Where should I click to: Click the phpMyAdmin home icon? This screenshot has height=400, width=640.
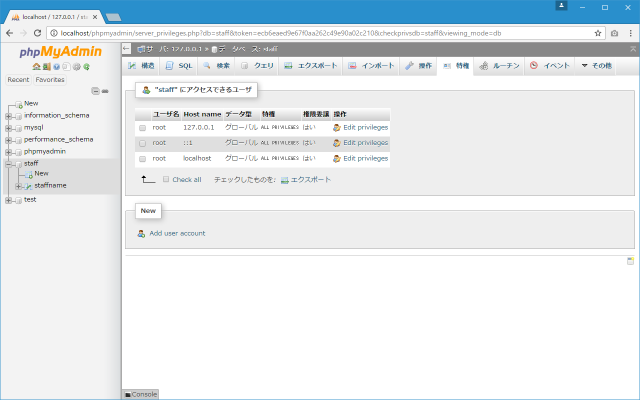(36, 67)
